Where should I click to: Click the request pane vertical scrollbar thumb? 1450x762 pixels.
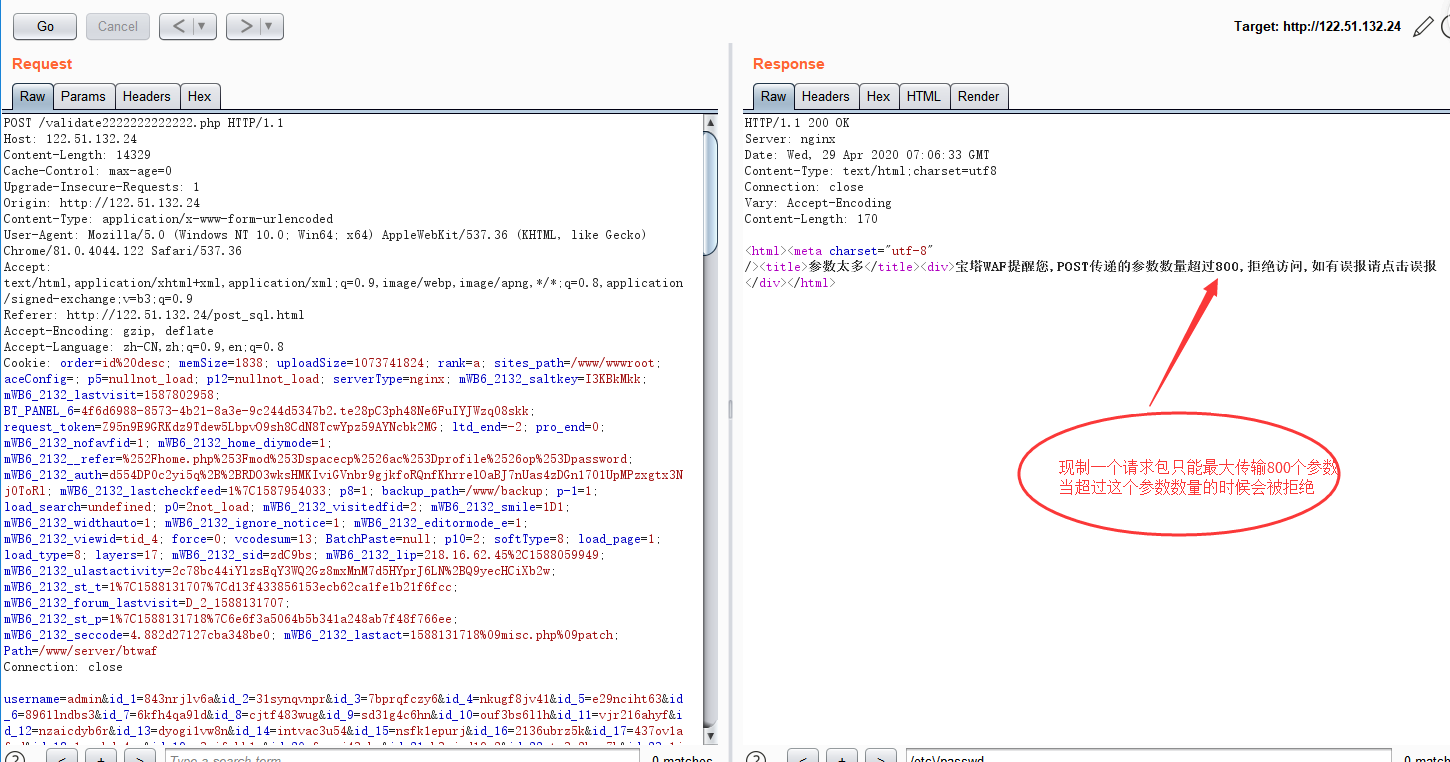(710, 190)
